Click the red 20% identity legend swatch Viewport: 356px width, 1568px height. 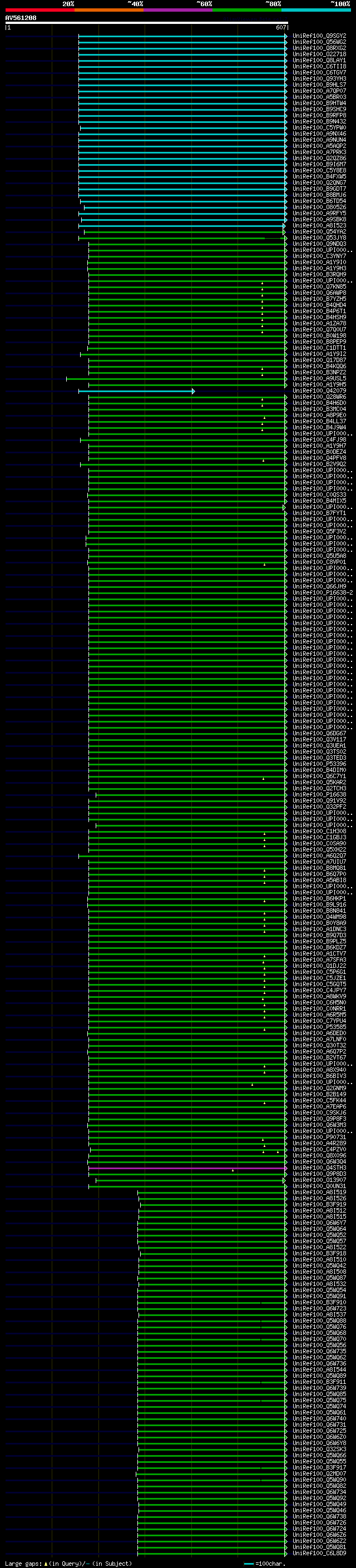pyautogui.click(x=39, y=10)
